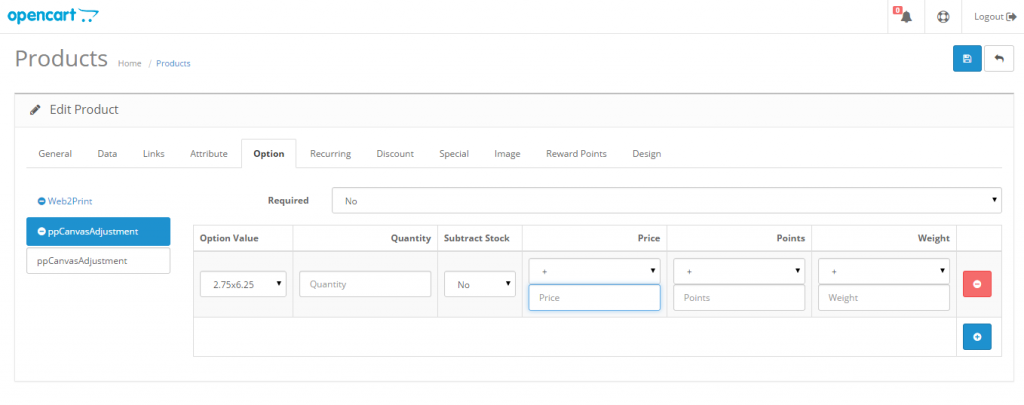Open the Option Value dropdown showing 2.75x6.25
Screen dimensions: 1024x405
point(243,284)
